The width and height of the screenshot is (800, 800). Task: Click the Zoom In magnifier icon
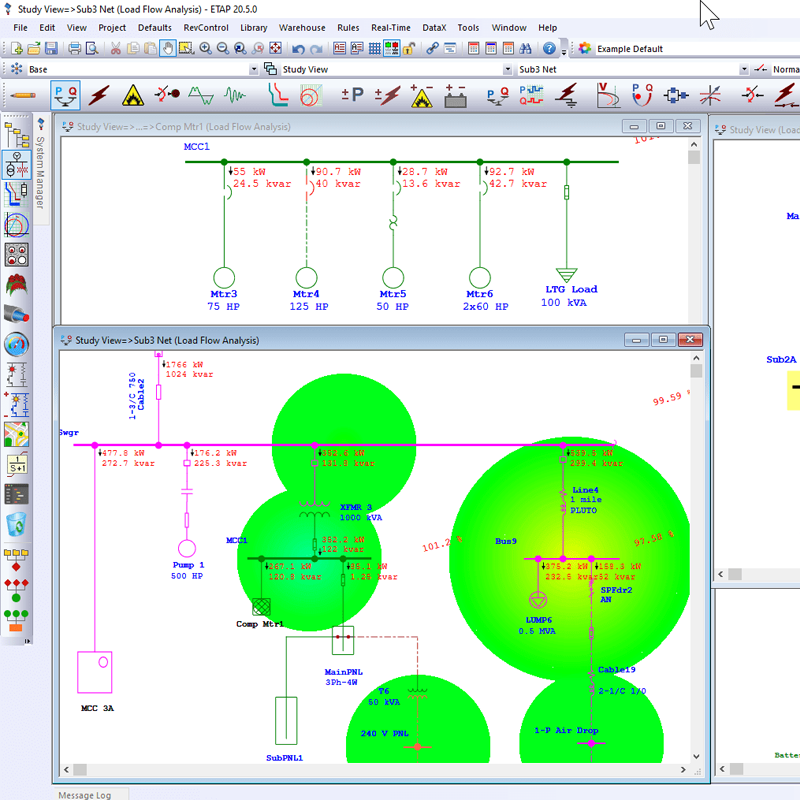tap(205, 48)
